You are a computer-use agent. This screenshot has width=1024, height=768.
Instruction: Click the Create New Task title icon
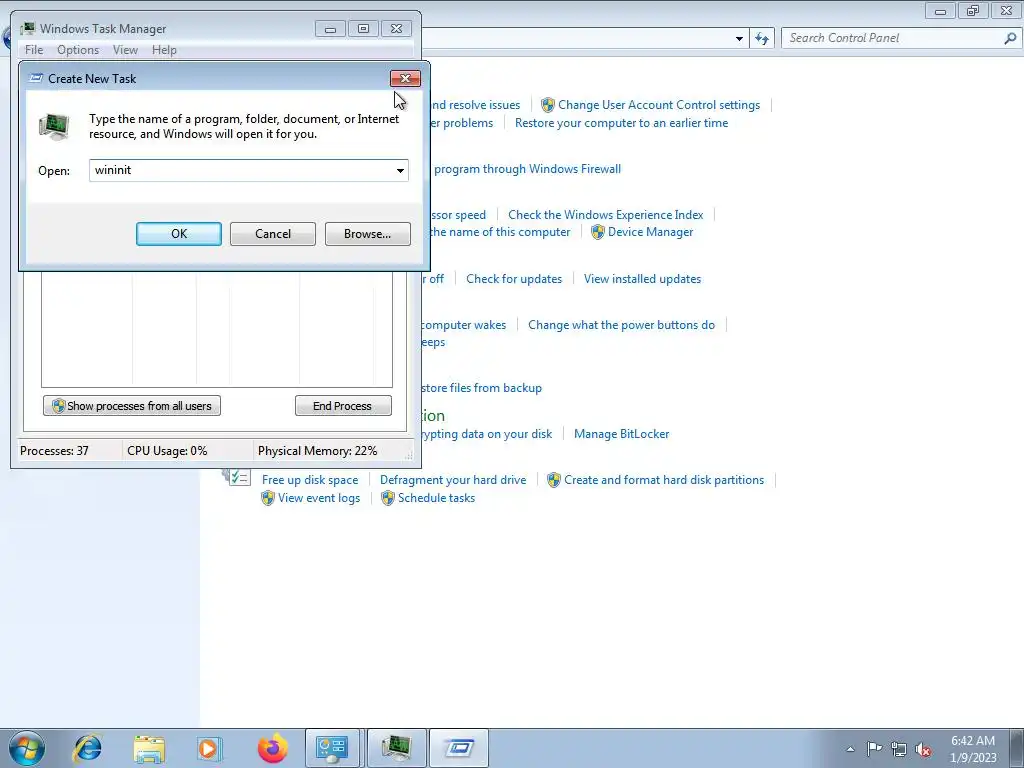tap(37, 78)
